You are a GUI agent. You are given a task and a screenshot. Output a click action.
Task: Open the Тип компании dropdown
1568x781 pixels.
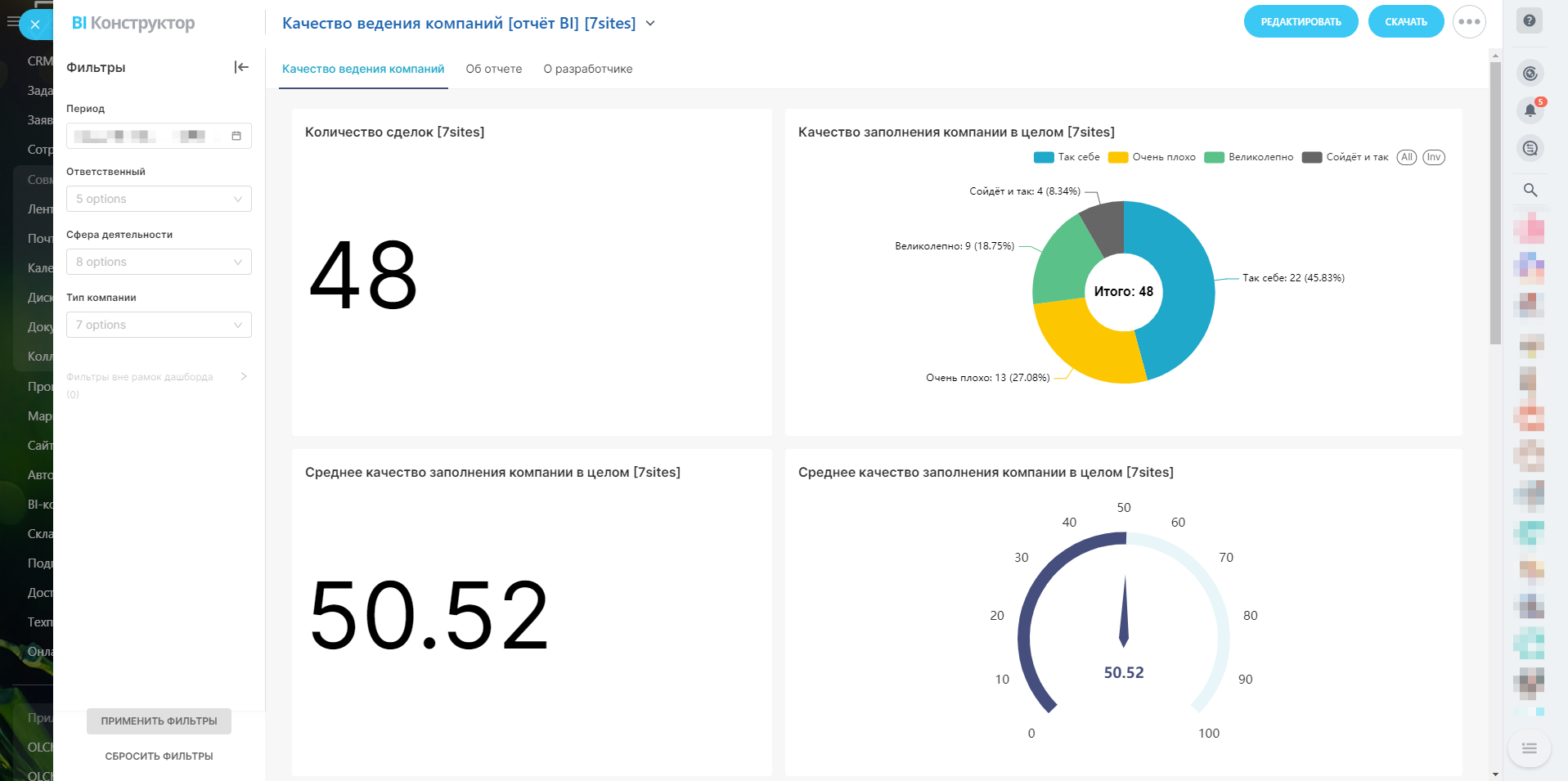pos(159,325)
